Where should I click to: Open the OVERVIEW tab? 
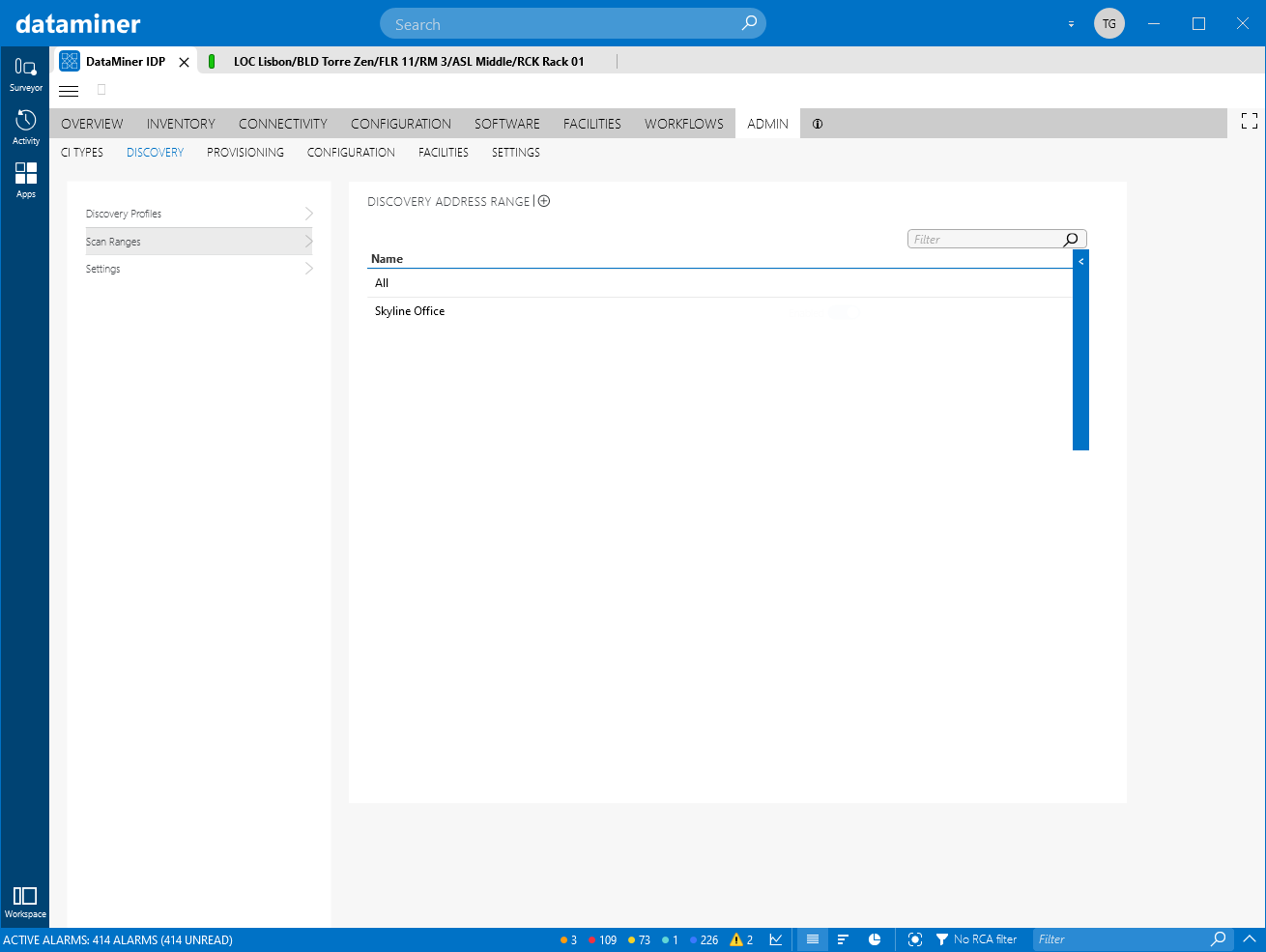pyautogui.click(x=92, y=124)
